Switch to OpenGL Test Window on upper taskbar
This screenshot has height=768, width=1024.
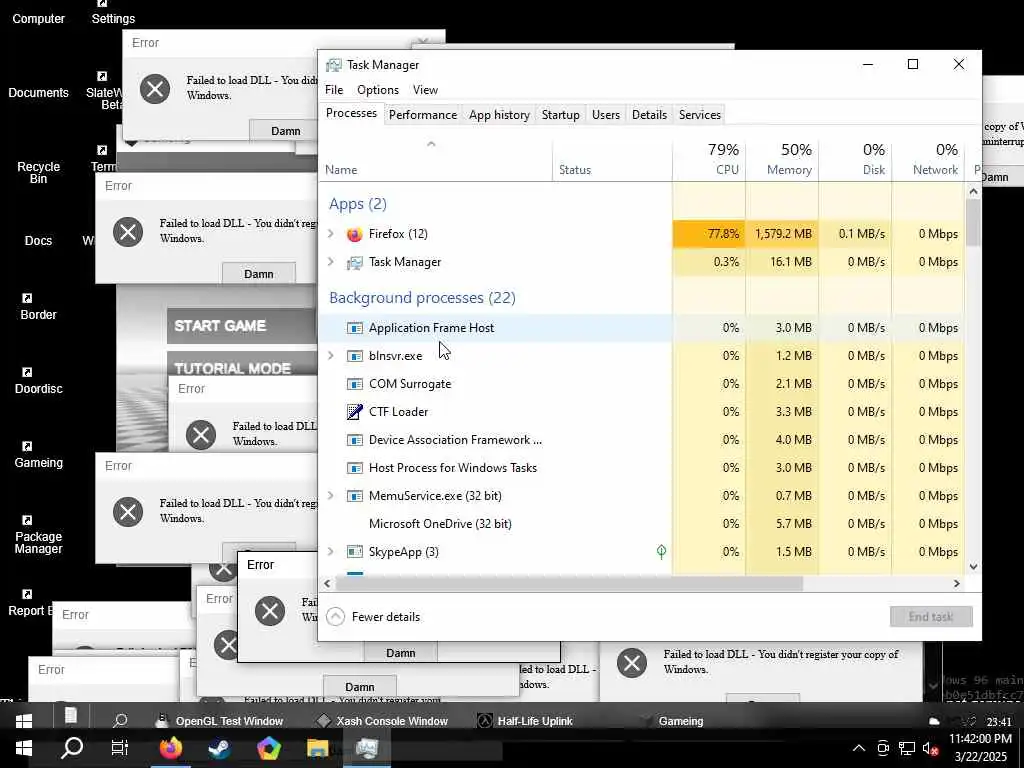[220, 721]
